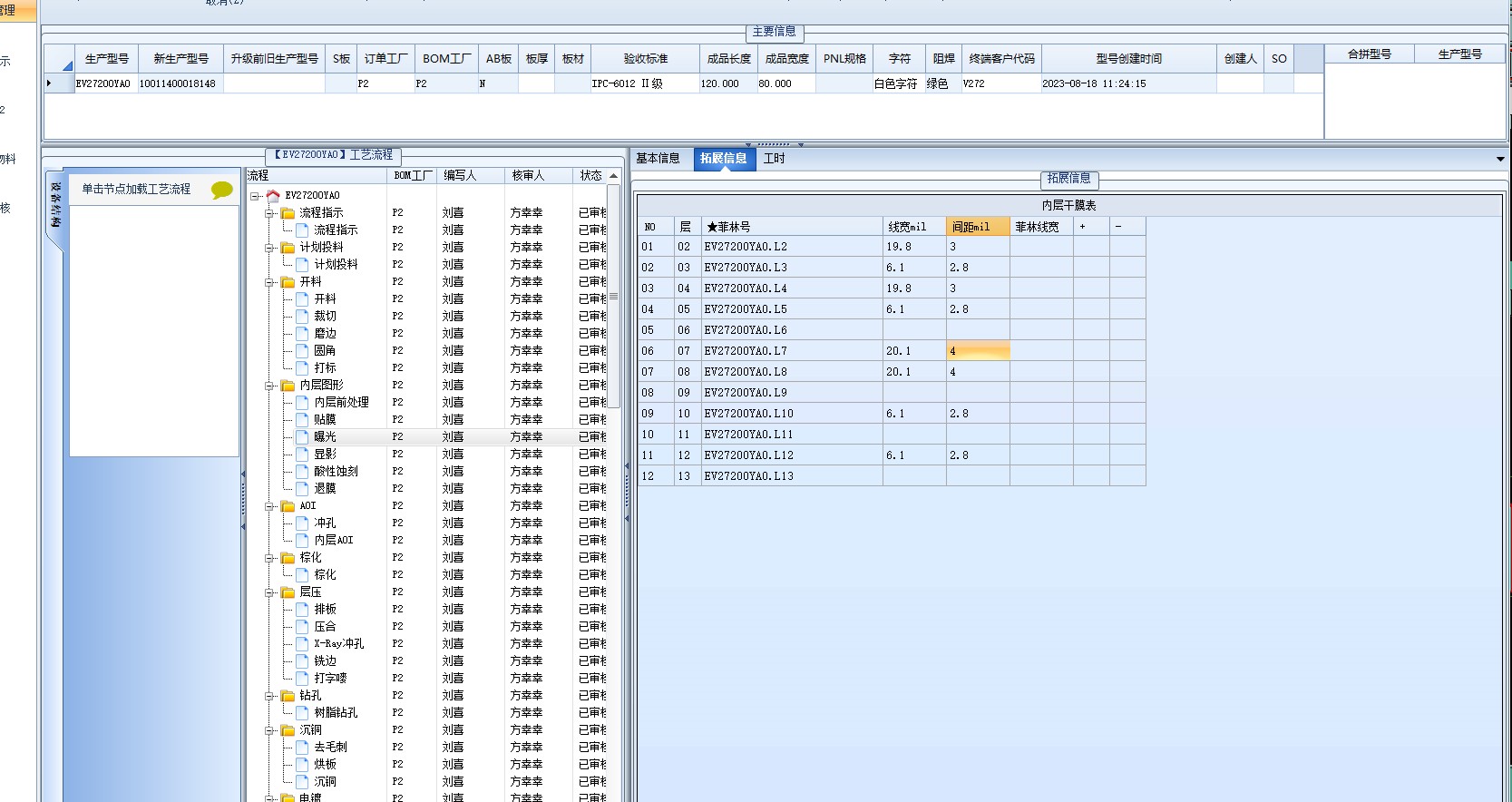Click the home icon of root node EV27200YA0
This screenshot has width=1512, height=802.
pyautogui.click(x=272, y=195)
